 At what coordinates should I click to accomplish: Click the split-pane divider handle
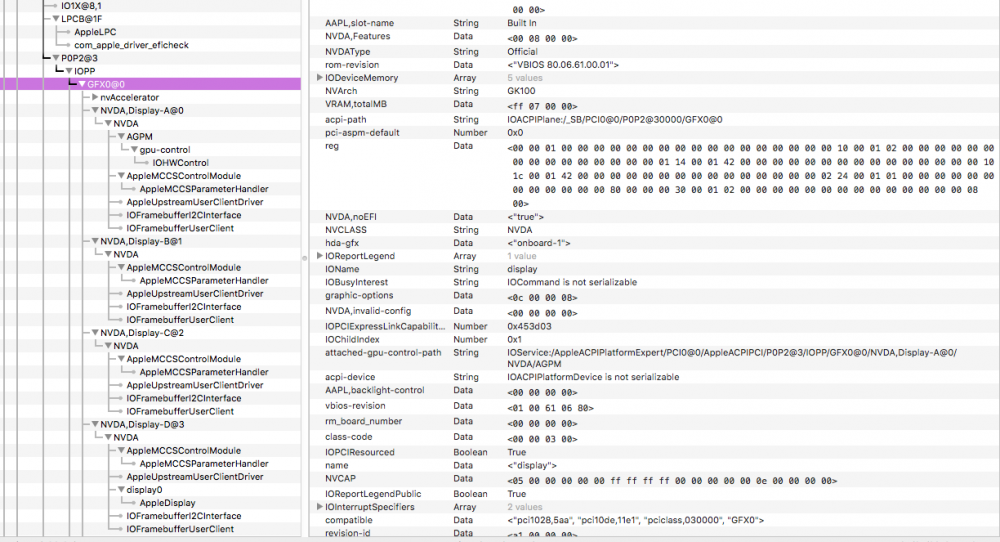[x=304, y=258]
